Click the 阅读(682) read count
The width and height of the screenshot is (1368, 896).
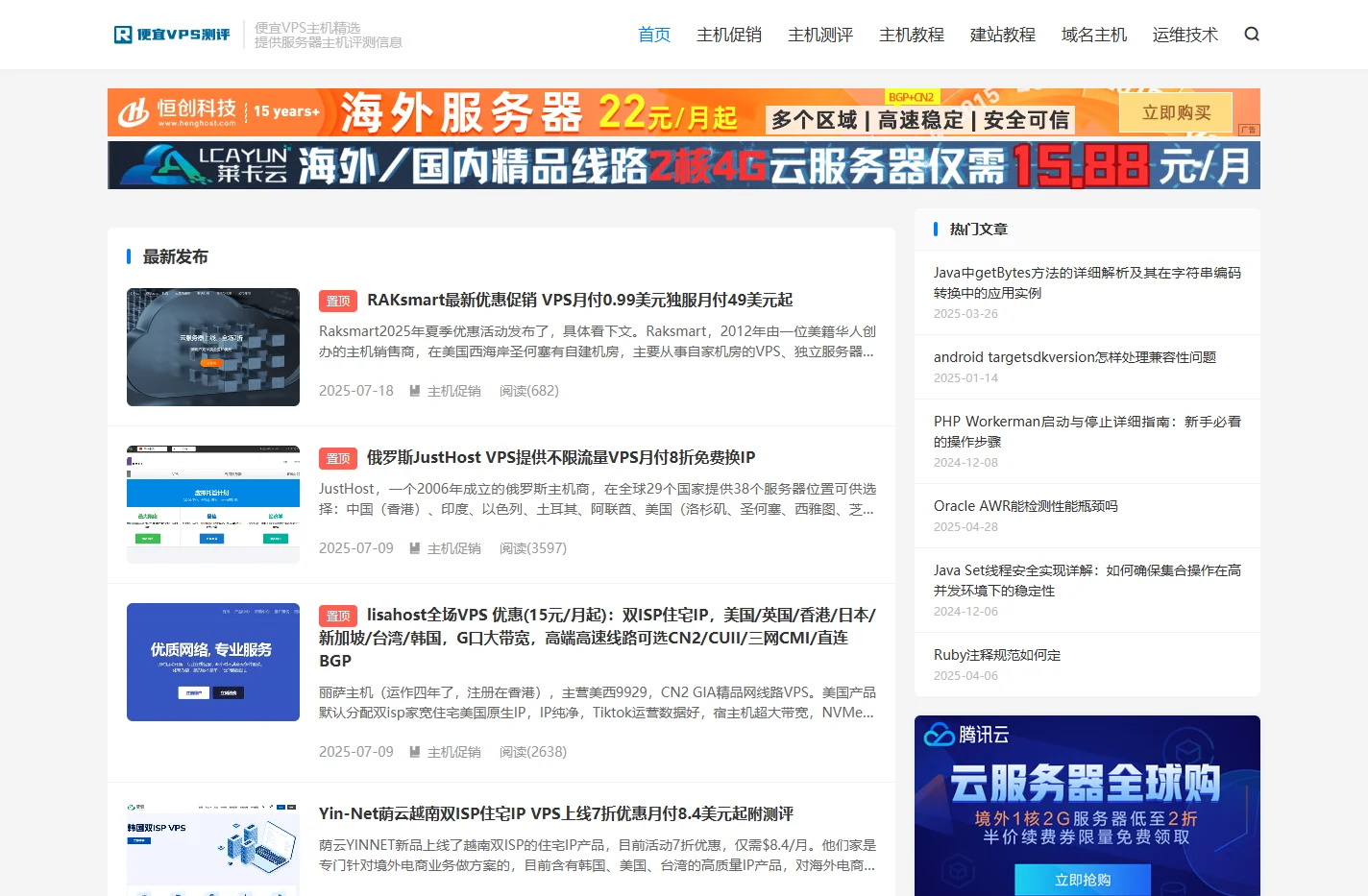[529, 391]
